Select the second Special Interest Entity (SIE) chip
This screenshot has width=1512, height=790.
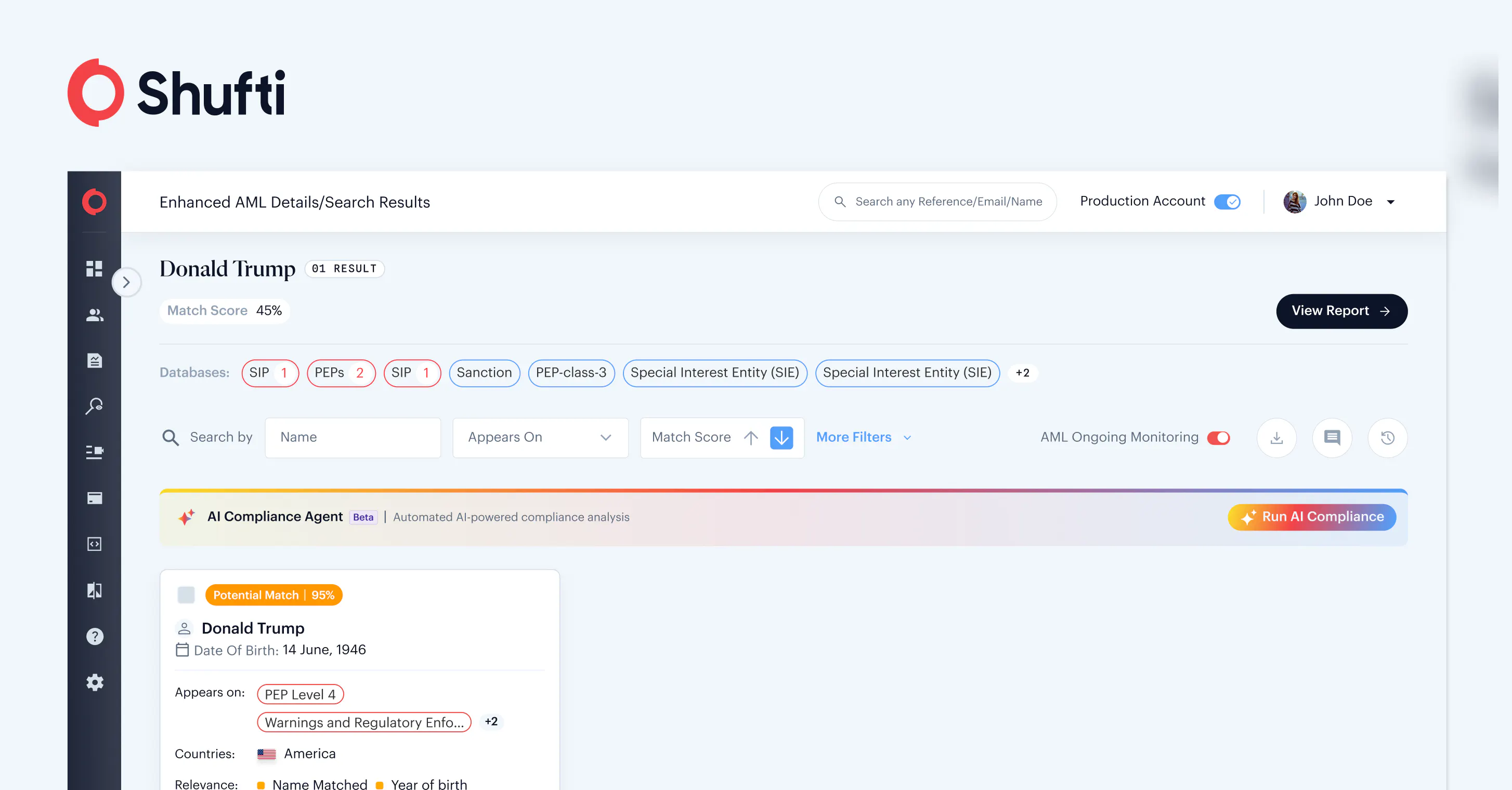tap(907, 373)
